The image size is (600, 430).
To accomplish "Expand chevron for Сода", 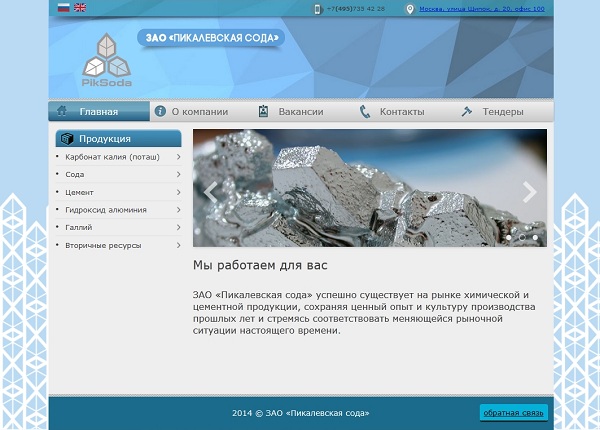I will pyautogui.click(x=178, y=174).
